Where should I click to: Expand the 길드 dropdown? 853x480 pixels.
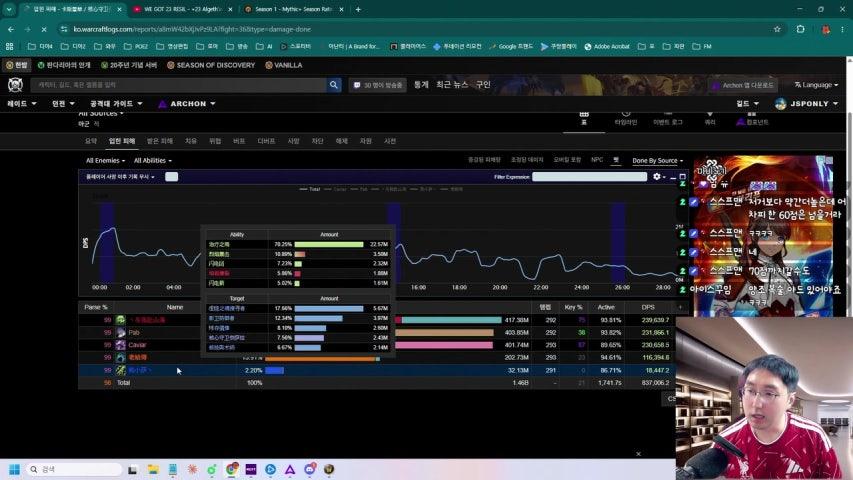[x=747, y=104]
